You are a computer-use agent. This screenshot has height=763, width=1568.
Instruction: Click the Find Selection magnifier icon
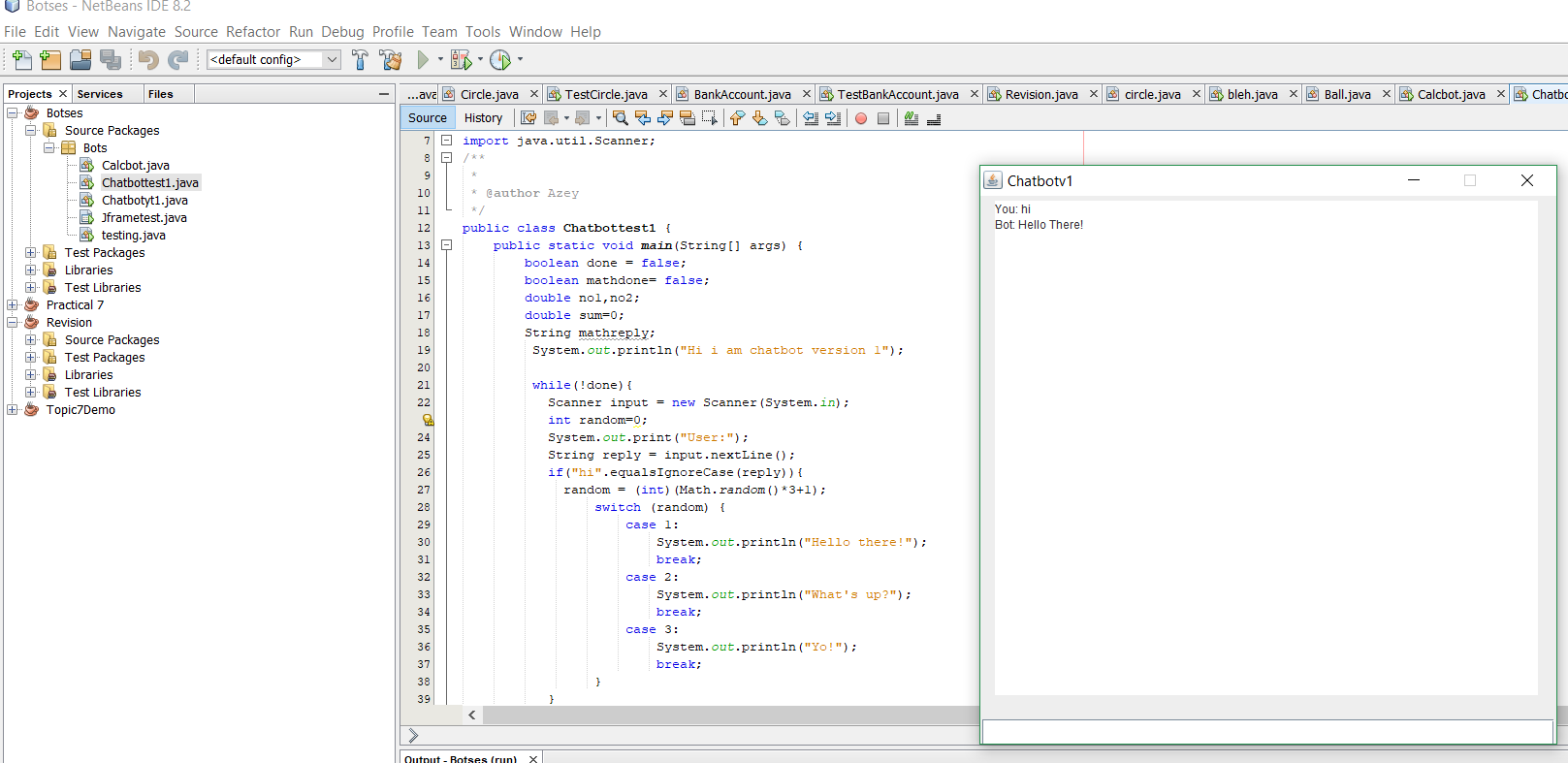[621, 118]
